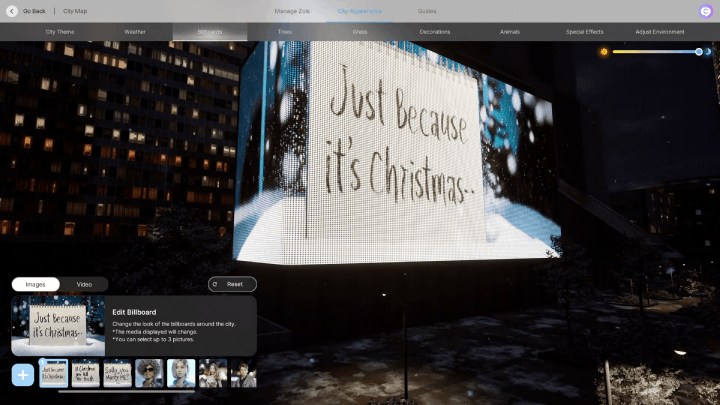The width and height of the screenshot is (720, 405).
Task: Open the Adjust Environment tab
Action: click(660, 32)
